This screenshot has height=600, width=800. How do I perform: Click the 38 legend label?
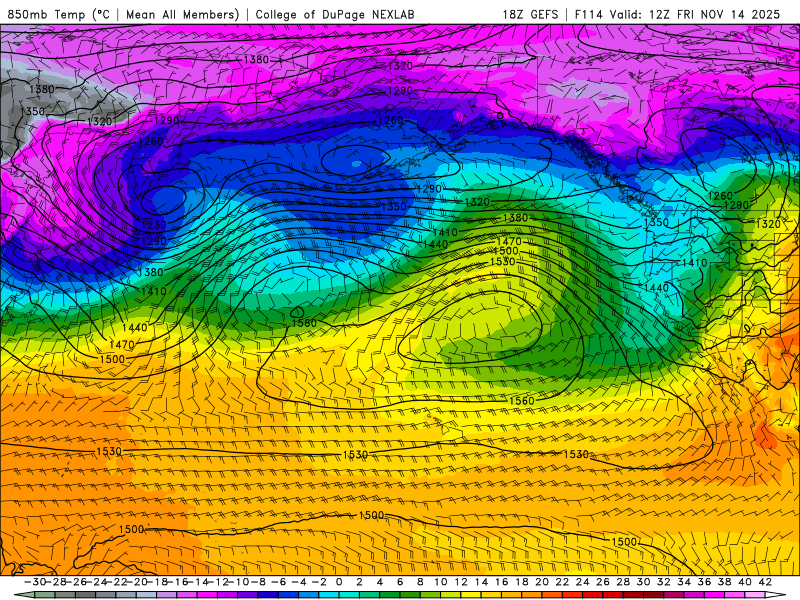[724, 582]
